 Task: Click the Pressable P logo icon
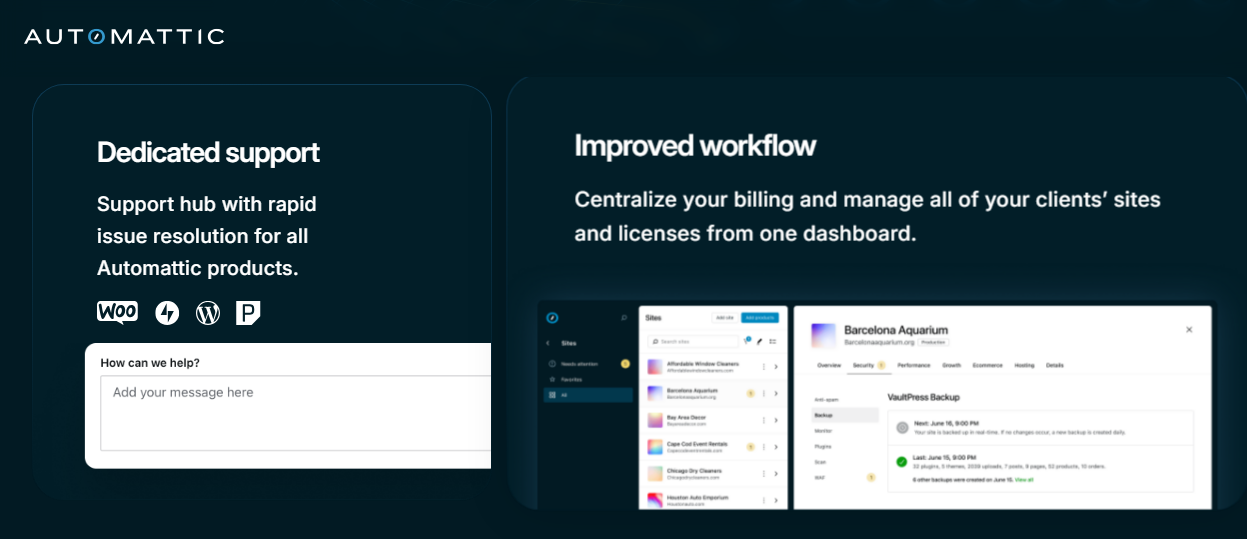[x=248, y=313]
